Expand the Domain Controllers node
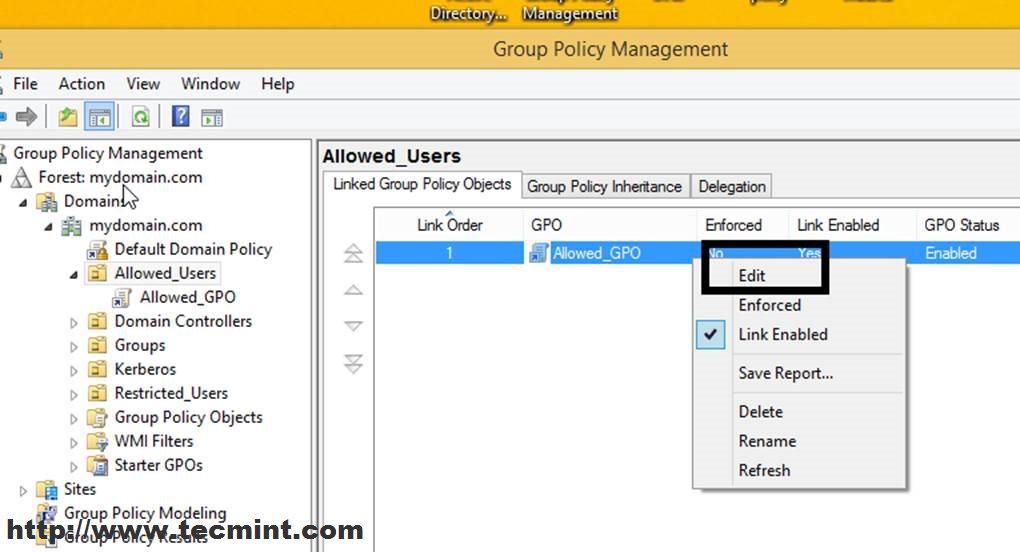1020x552 pixels. tap(74, 322)
